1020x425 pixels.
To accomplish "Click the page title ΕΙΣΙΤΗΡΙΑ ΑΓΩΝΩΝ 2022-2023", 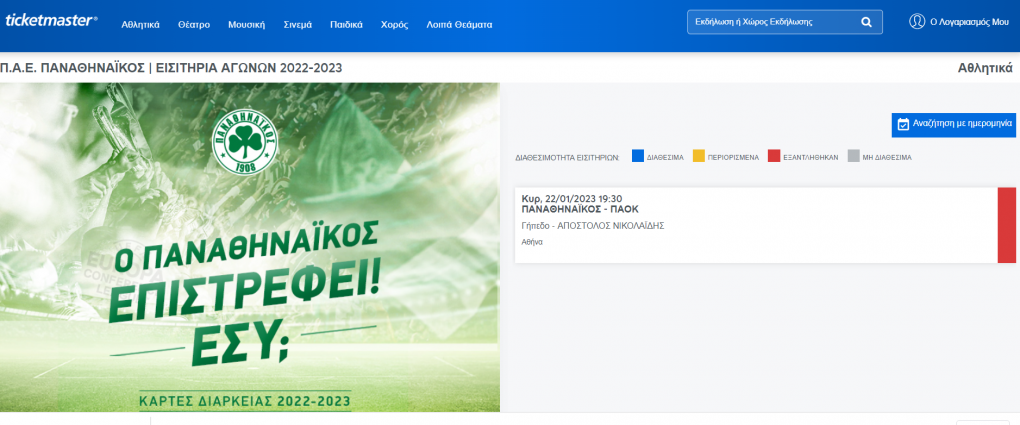I will pyautogui.click(x=248, y=68).
